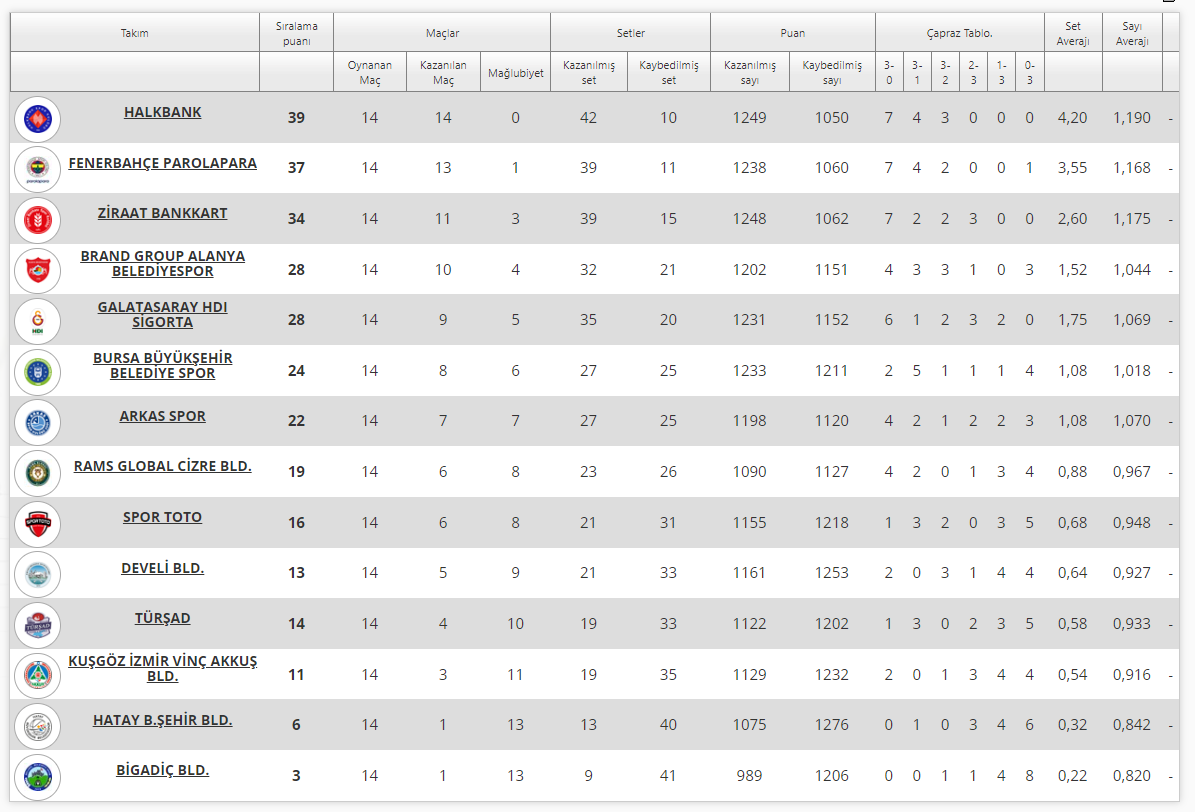The image size is (1195, 812).
Task: Open the HATAY B.ŞEHİR BLD. link
Action: (x=162, y=720)
